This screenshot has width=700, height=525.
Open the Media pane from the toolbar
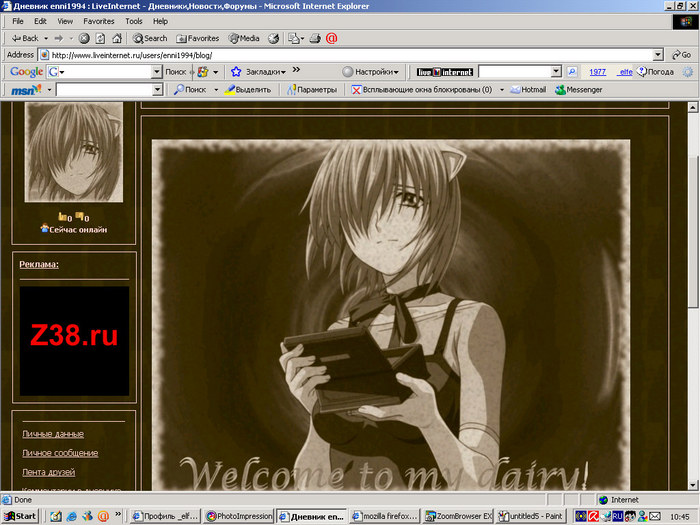(x=244, y=38)
